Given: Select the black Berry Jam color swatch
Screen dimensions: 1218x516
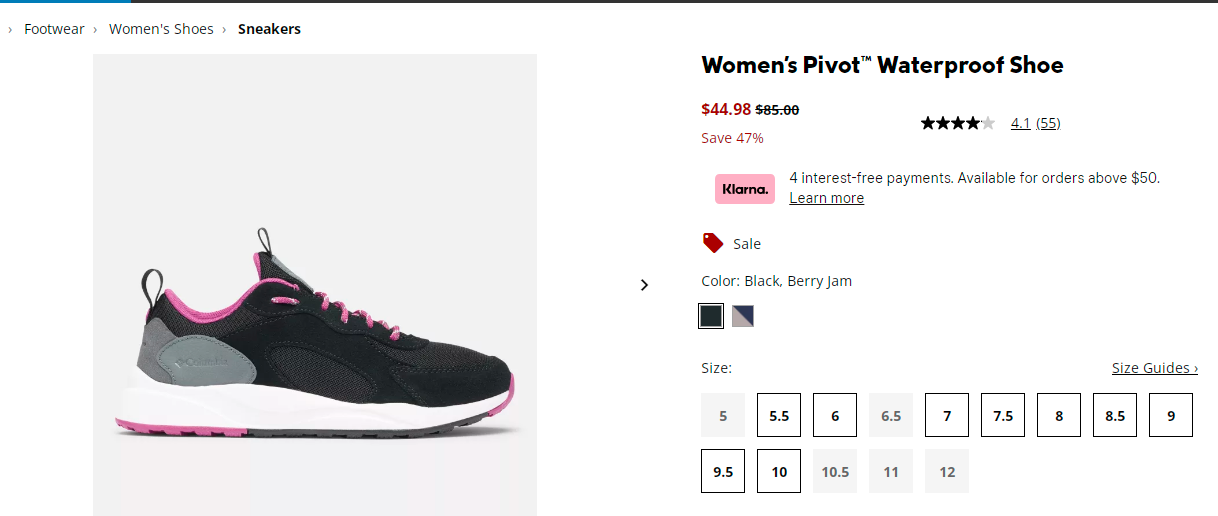Looking at the screenshot, I should [711, 316].
